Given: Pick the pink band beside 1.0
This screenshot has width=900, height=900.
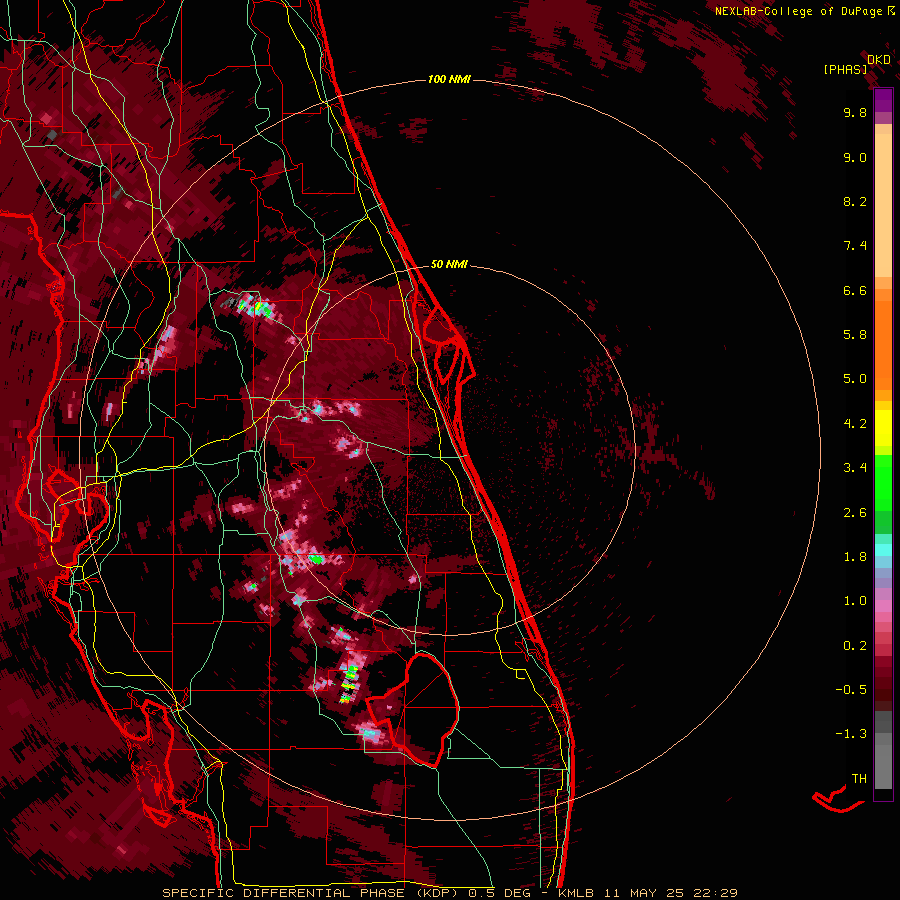Looking at the screenshot, I should click(883, 606).
